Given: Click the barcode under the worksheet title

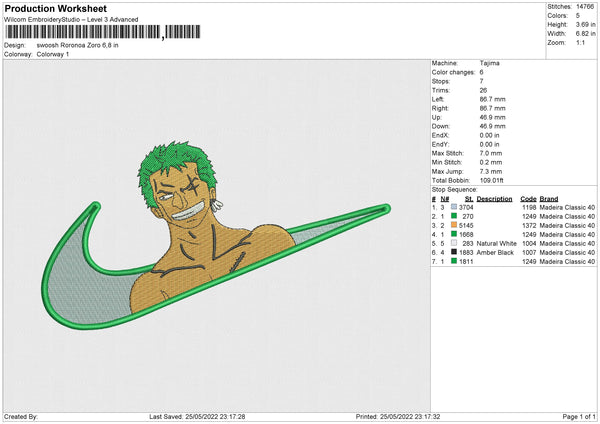Looking at the screenshot, I should point(102,32).
